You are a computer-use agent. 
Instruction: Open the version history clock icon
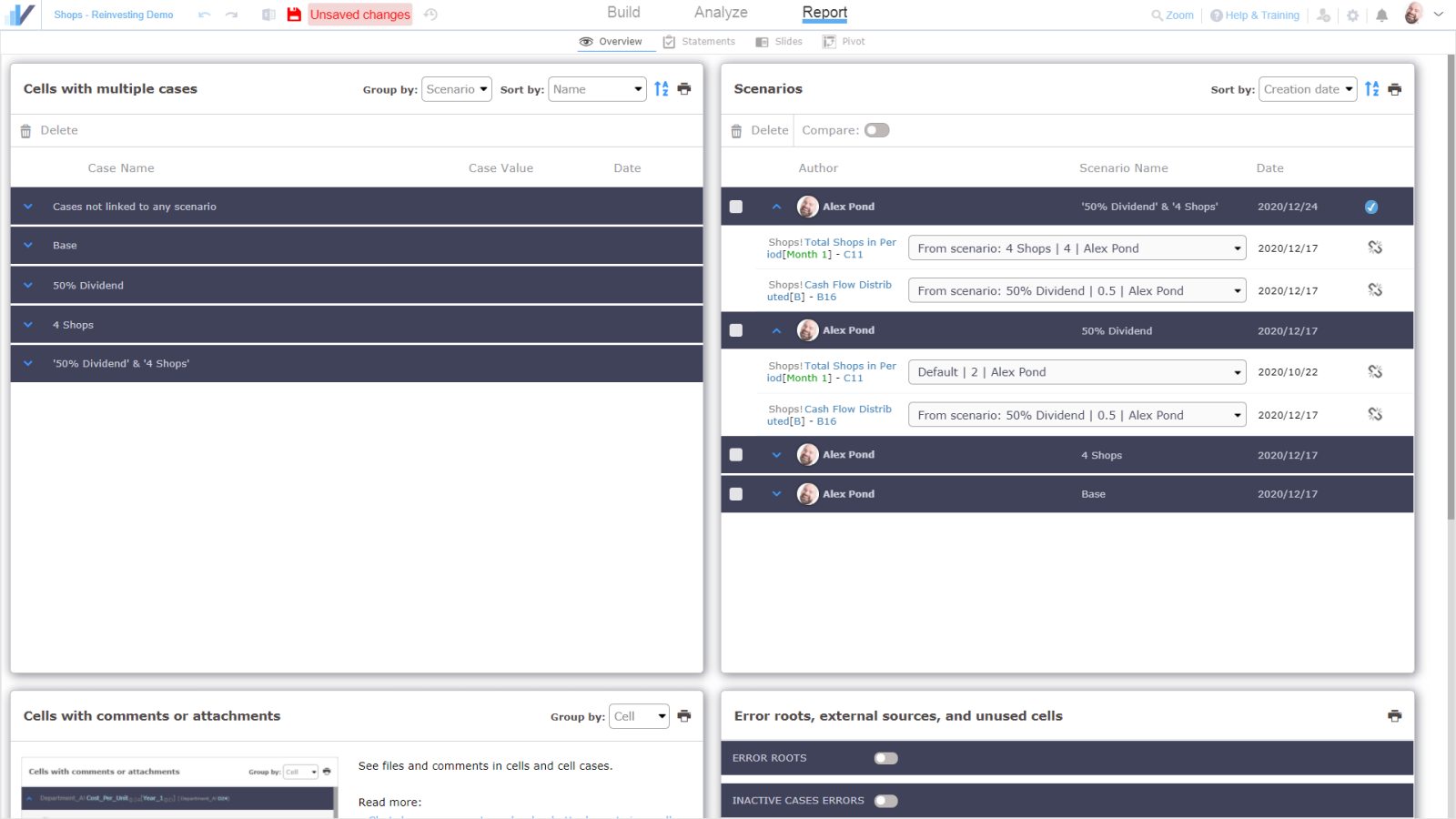(x=430, y=15)
